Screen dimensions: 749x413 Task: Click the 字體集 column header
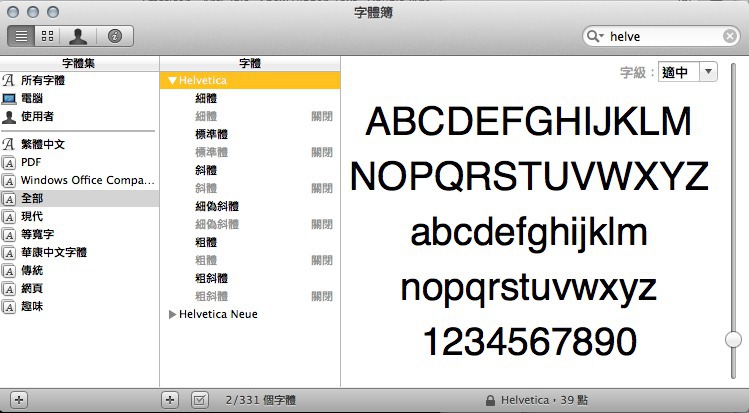79,63
